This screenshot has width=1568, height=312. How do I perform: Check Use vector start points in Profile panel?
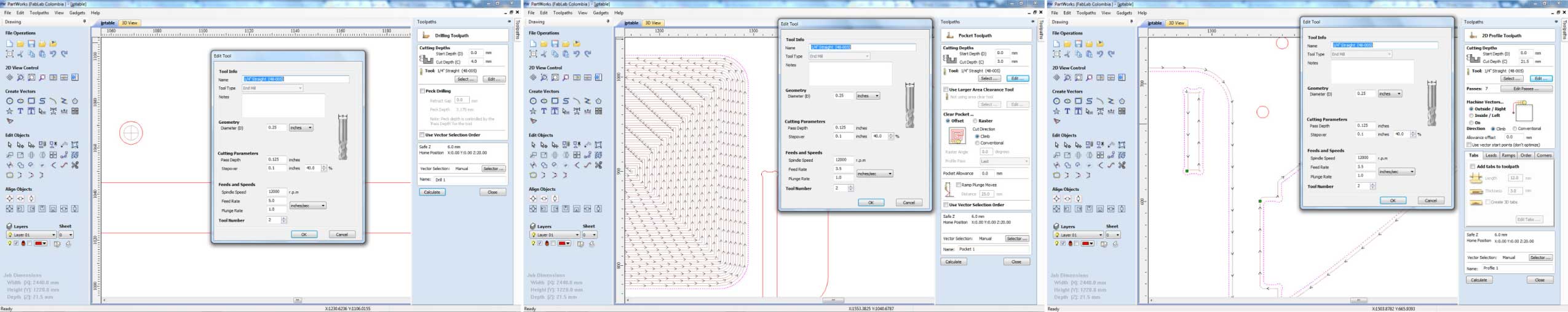[x=1469, y=145]
